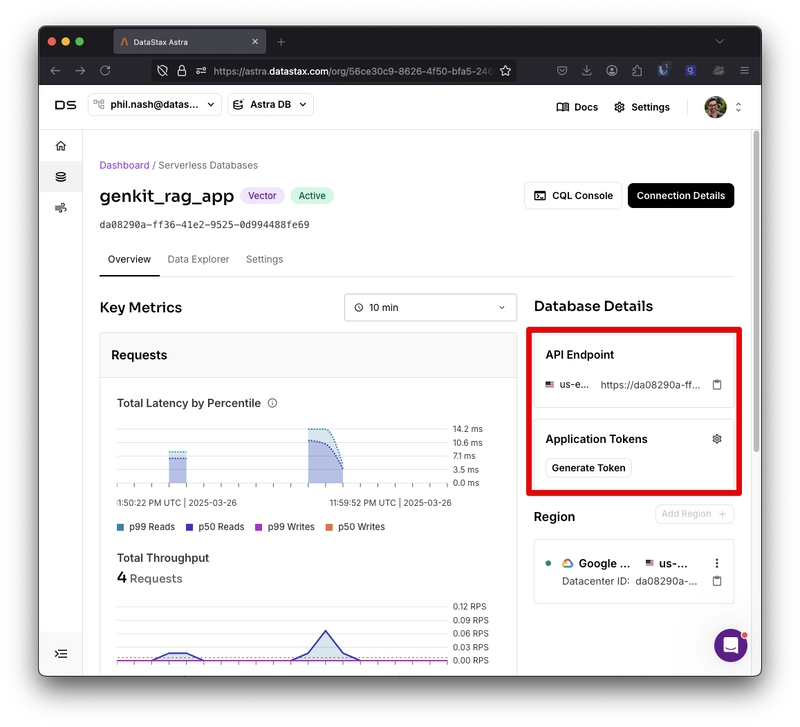Click the database ID da08290a-ff36 text

coord(204,224)
